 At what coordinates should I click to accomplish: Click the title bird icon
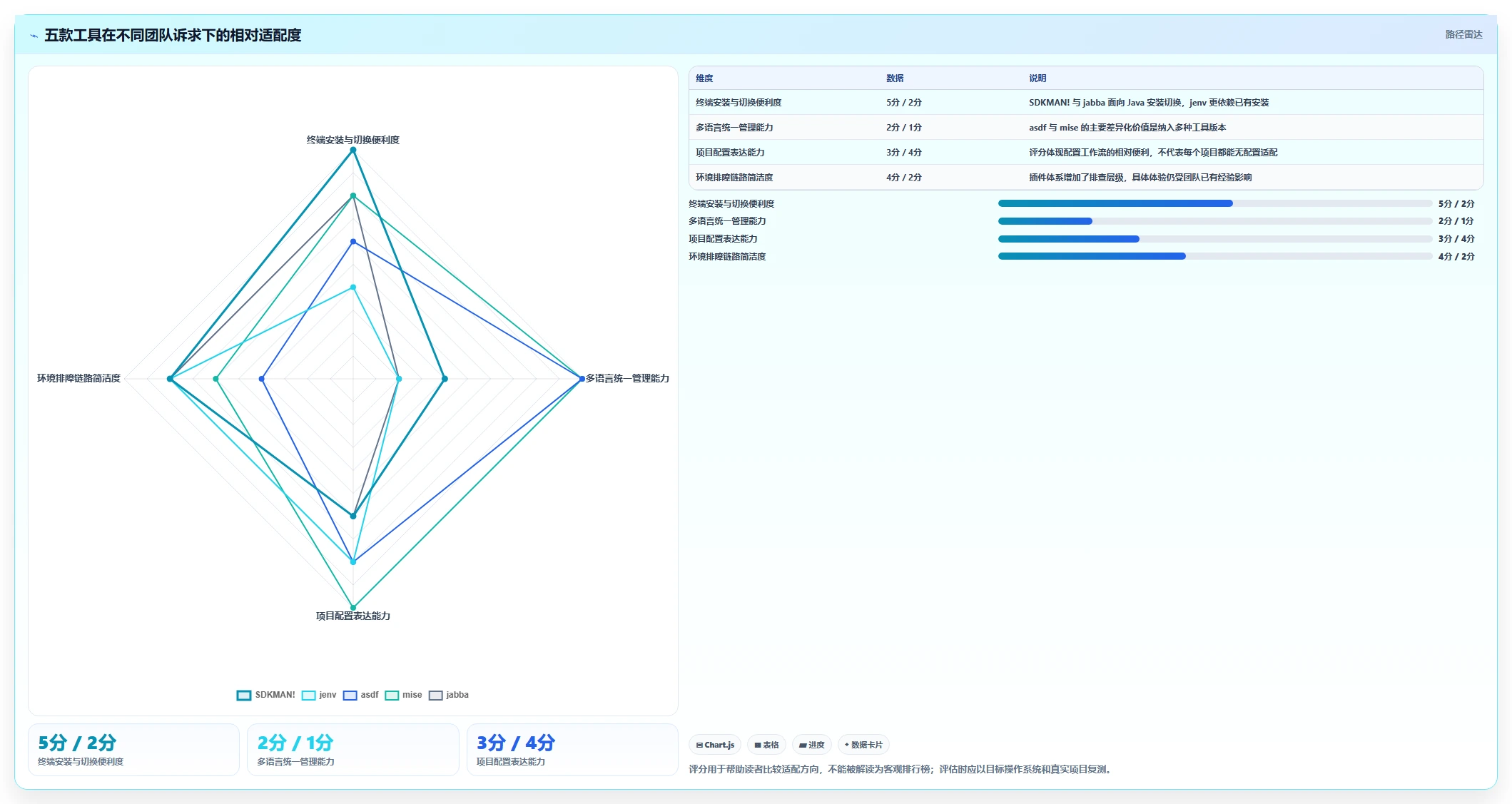point(34,36)
